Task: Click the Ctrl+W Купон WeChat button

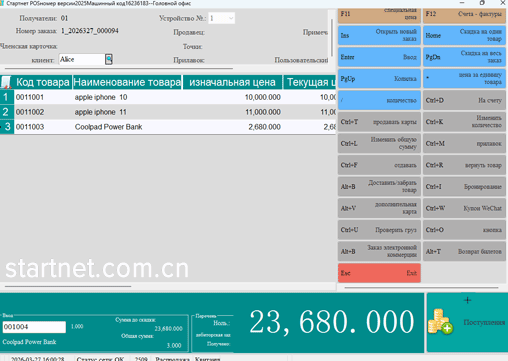Action: (x=464, y=208)
